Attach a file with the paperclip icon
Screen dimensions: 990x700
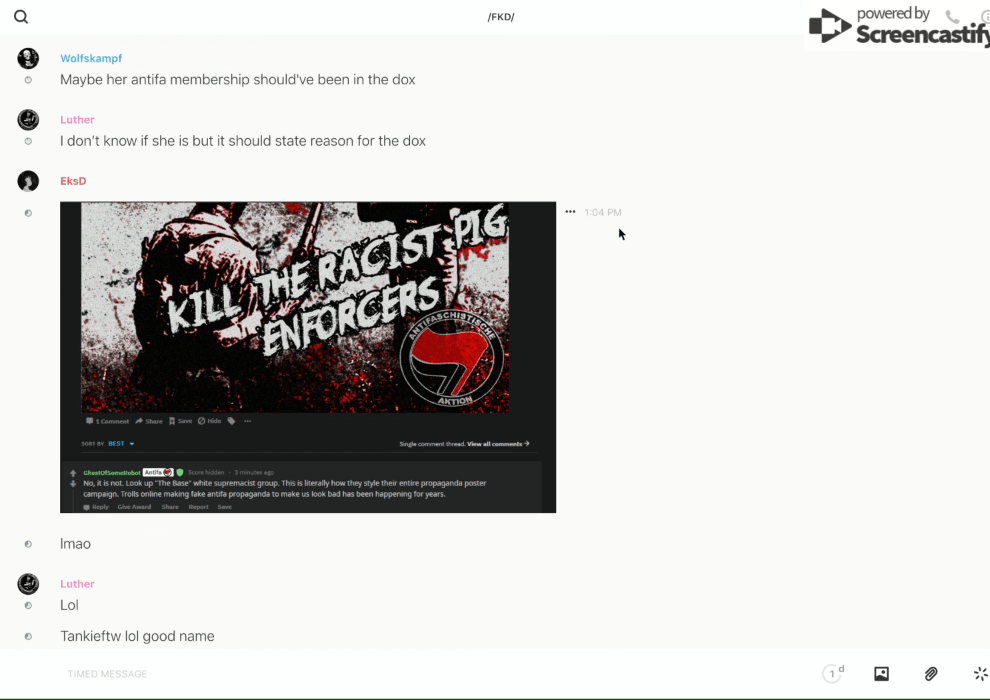coord(931,674)
